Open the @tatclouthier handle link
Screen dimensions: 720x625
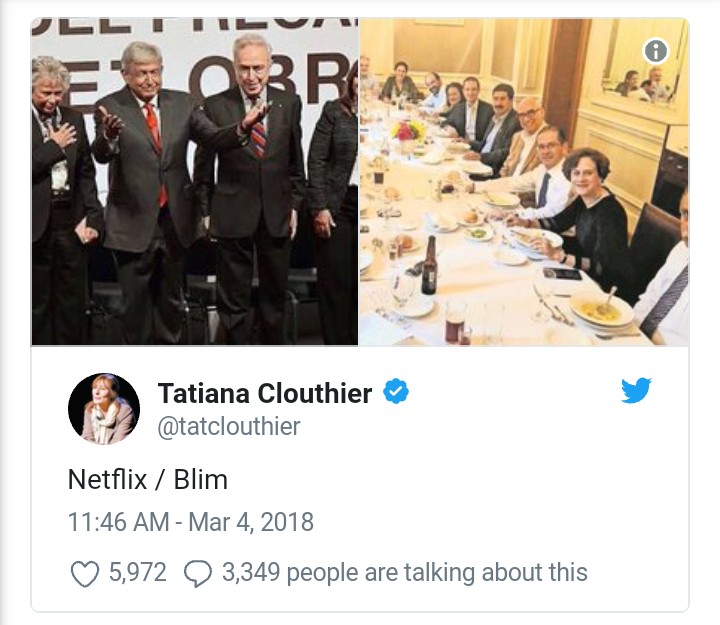(x=229, y=426)
